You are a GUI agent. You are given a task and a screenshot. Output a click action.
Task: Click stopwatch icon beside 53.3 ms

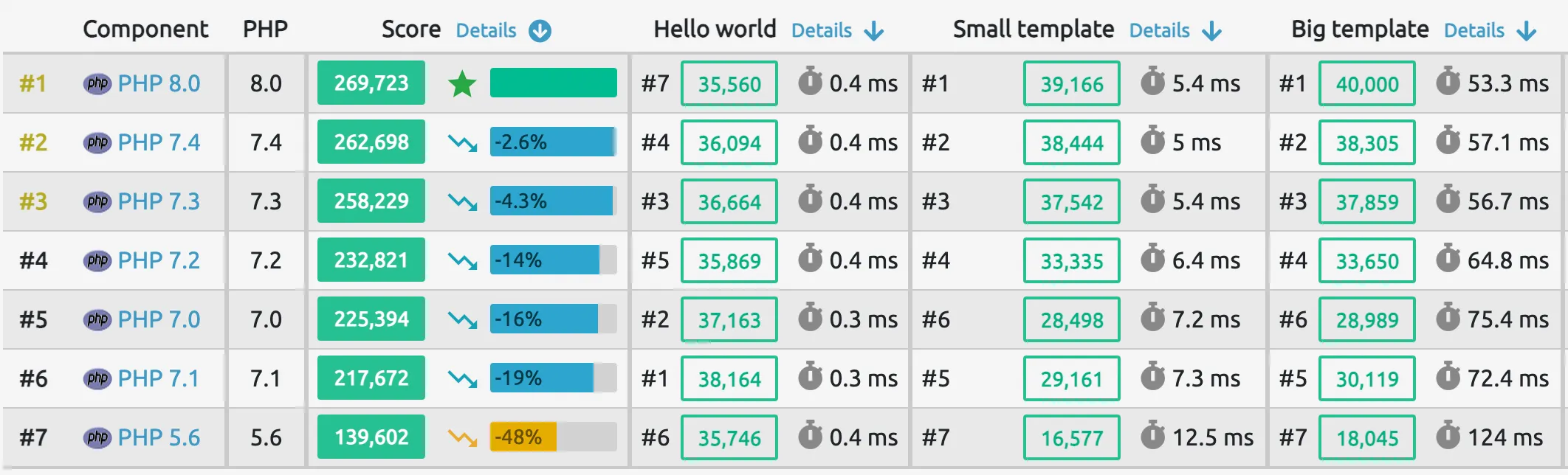point(1448,81)
